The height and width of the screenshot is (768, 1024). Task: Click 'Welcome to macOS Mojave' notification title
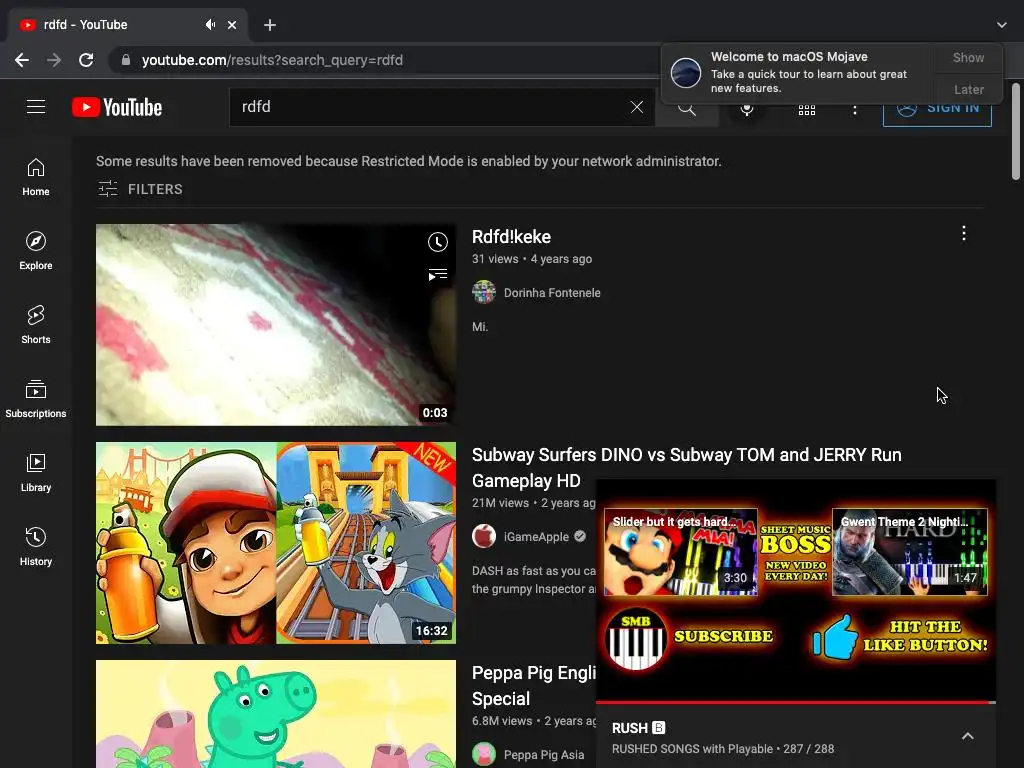pyautogui.click(x=789, y=57)
